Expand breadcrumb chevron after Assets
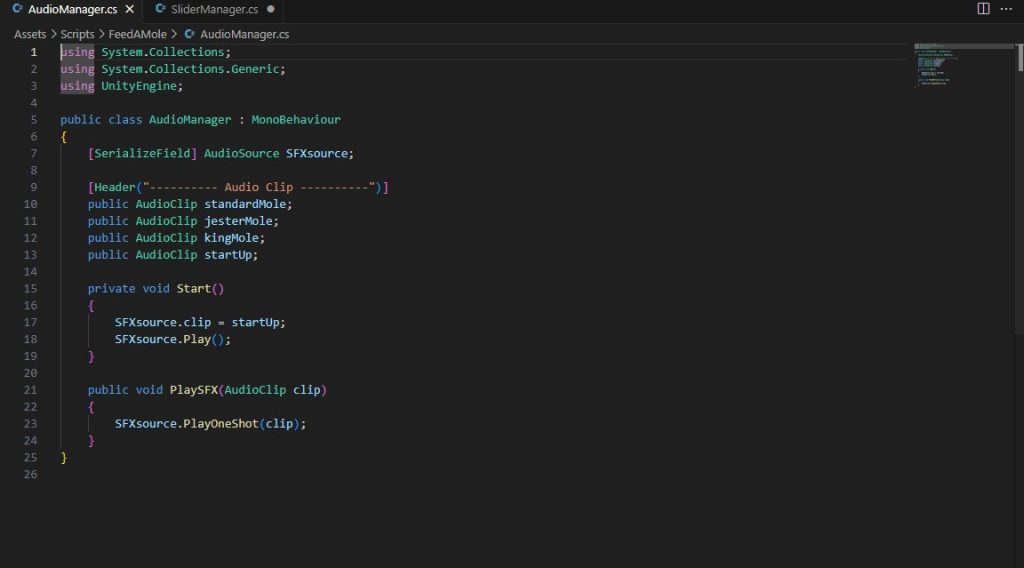The height and width of the screenshot is (568, 1024). click(x=54, y=34)
